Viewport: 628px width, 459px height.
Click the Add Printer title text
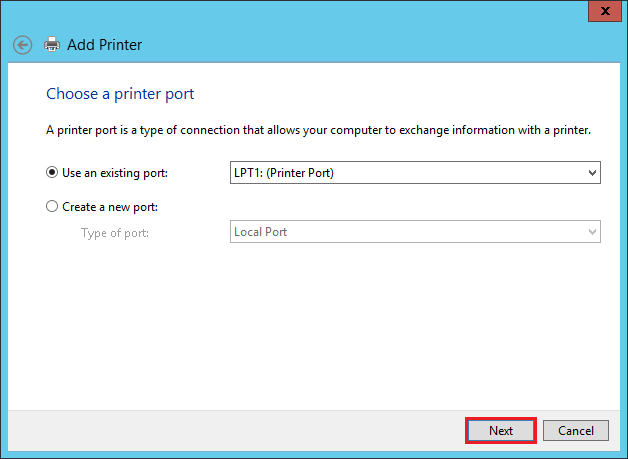pos(105,45)
